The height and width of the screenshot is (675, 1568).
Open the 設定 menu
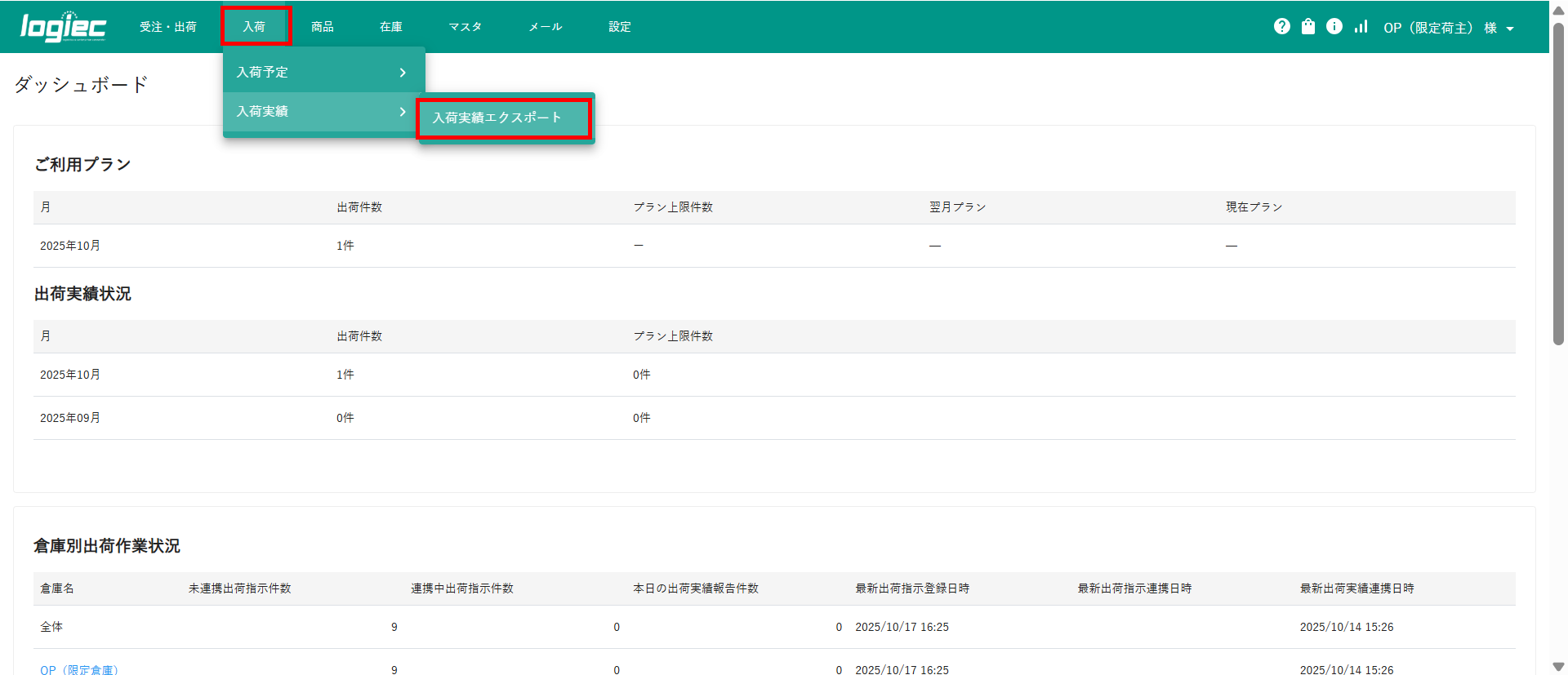(x=619, y=27)
